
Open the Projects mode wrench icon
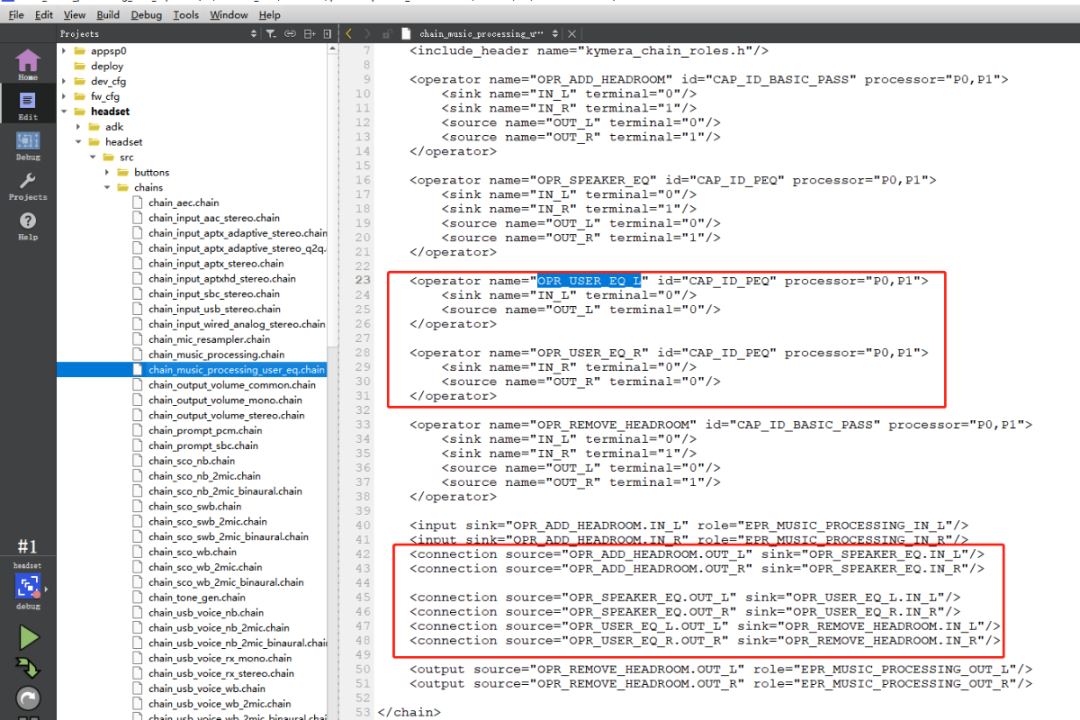[x=28, y=185]
